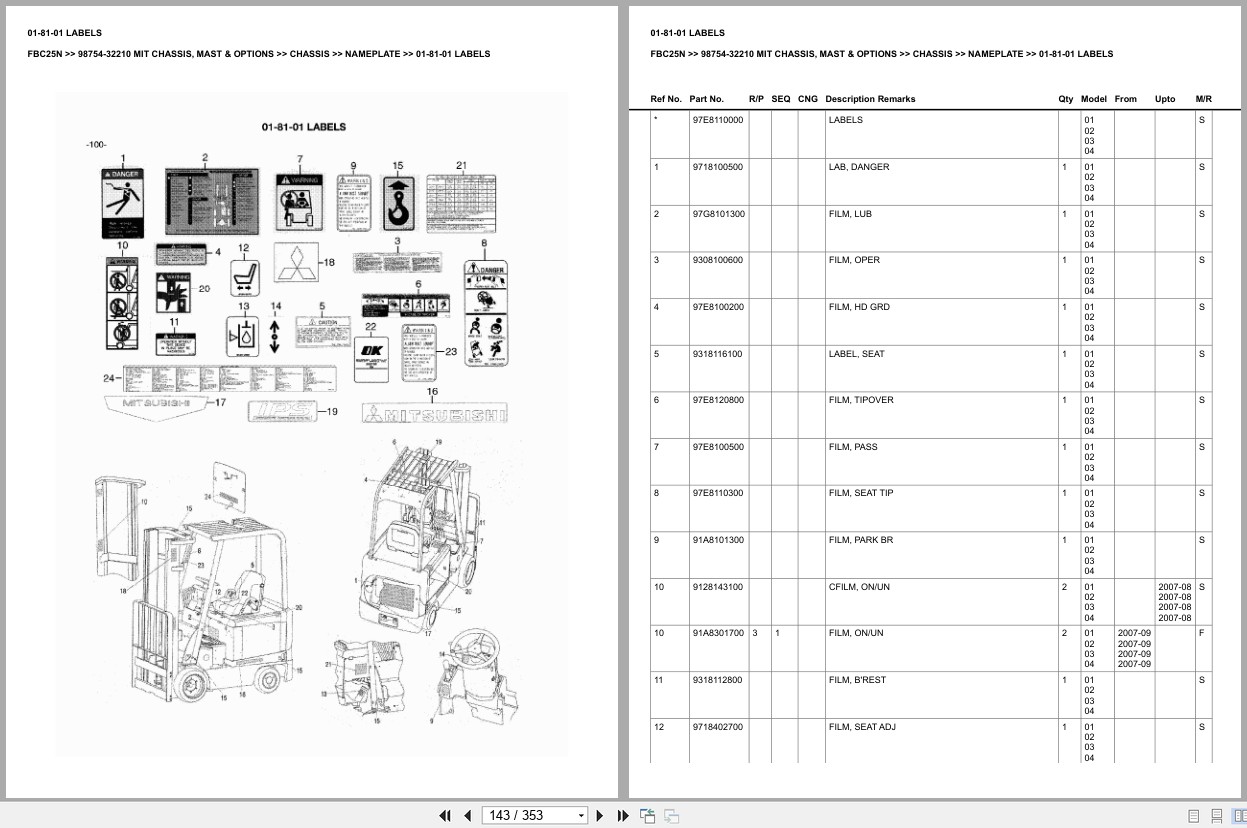Jump to the last page
The height and width of the screenshot is (828, 1247).
pos(623,815)
